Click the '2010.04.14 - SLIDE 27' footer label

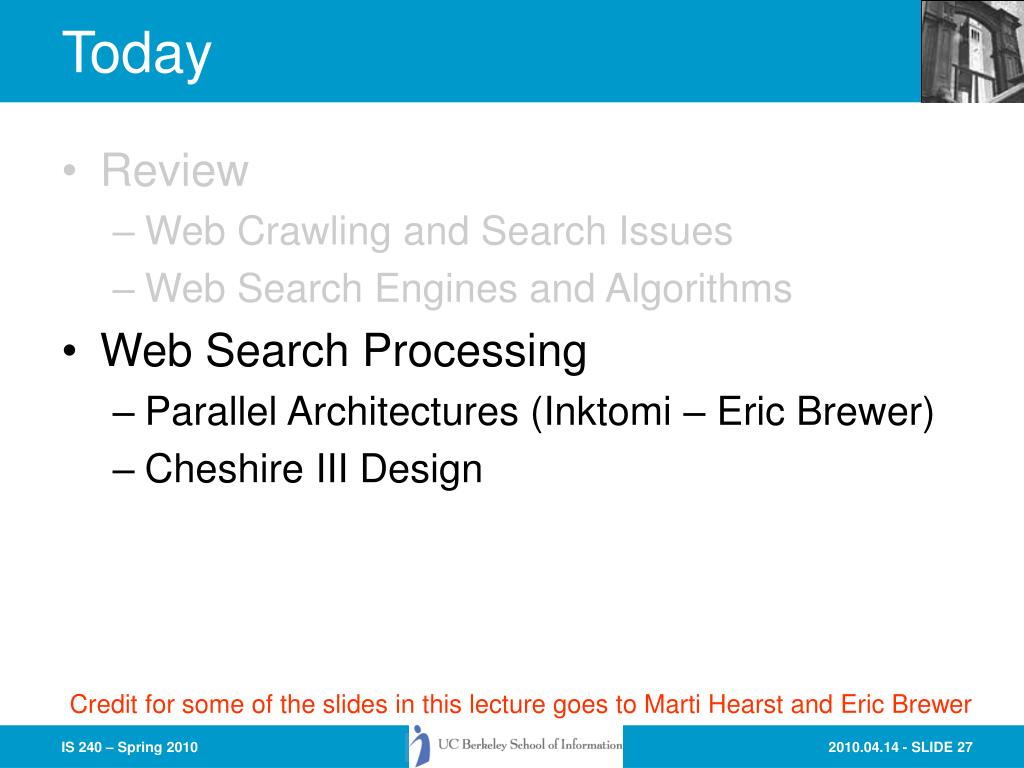point(901,747)
